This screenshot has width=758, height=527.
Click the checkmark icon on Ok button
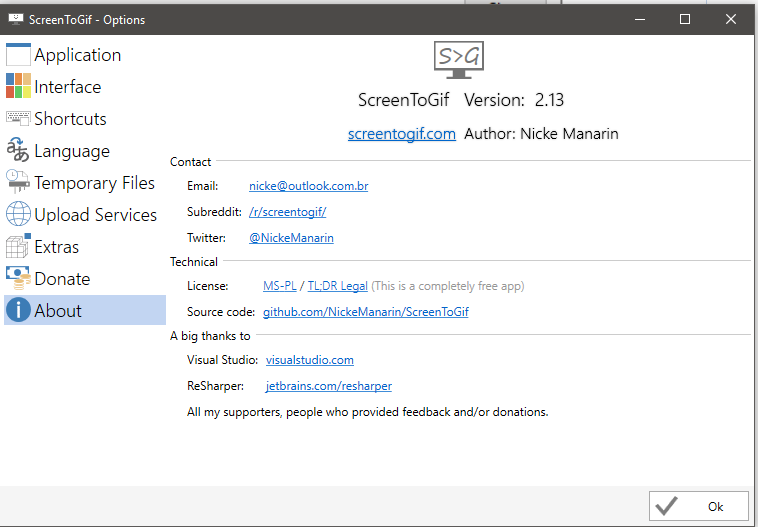tap(666, 506)
